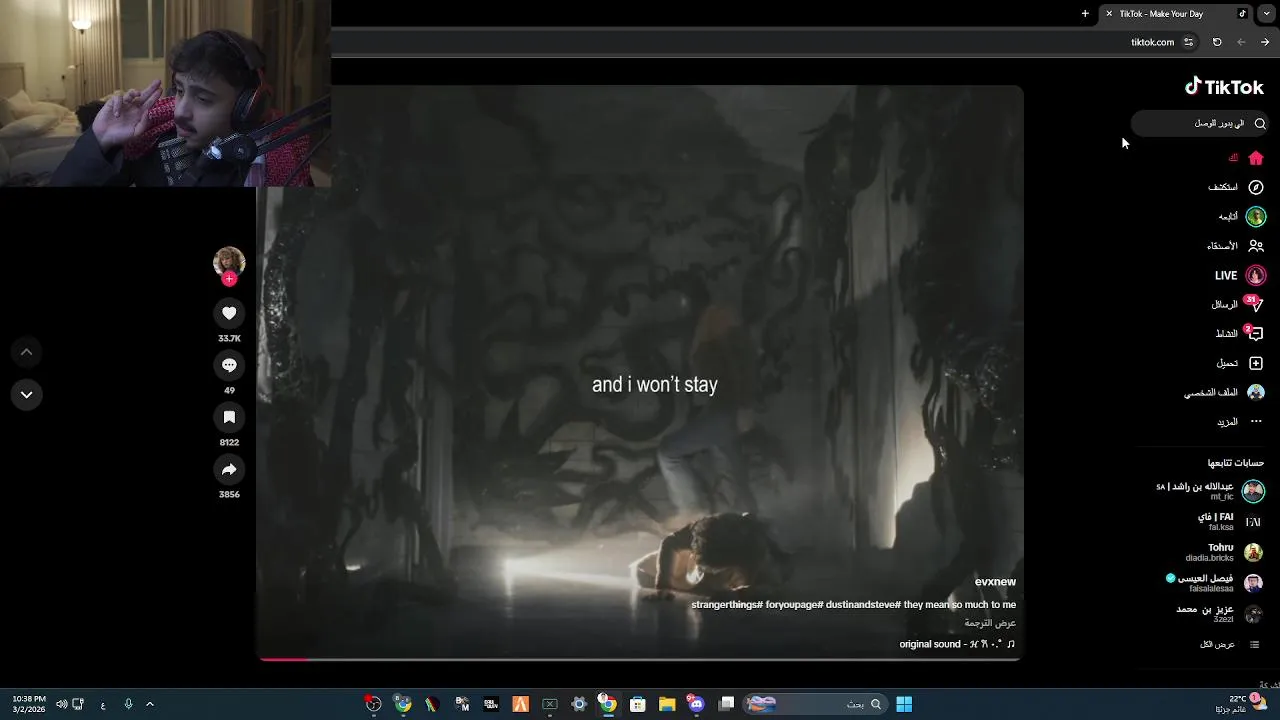Click the #strangerthings hashtag
Viewport: 1280px width, 720px height.
[x=727, y=605]
